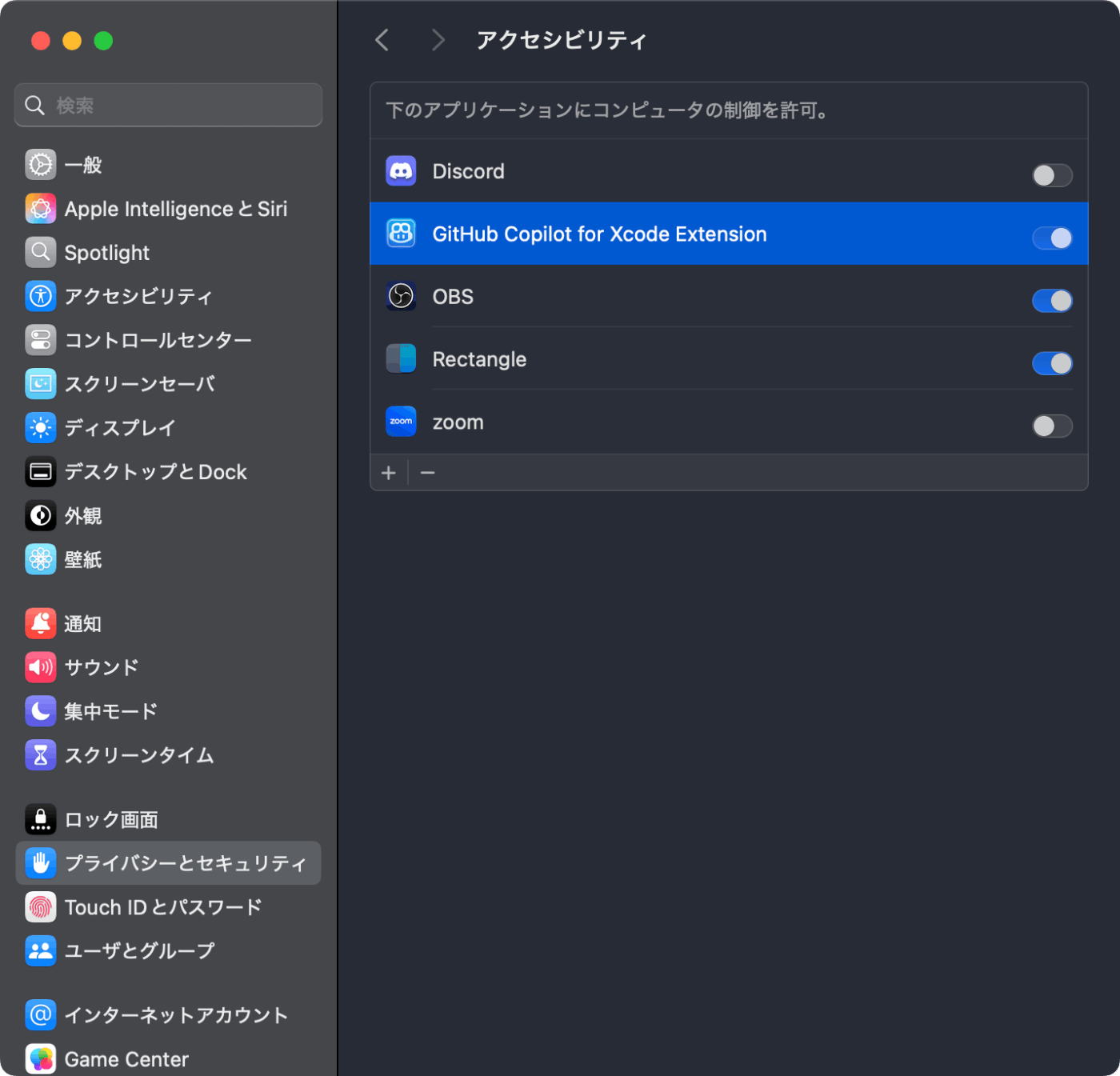Image resolution: width=1120 pixels, height=1076 pixels.
Task: Open the Touch ID とパスワード label
Action: tap(163, 907)
